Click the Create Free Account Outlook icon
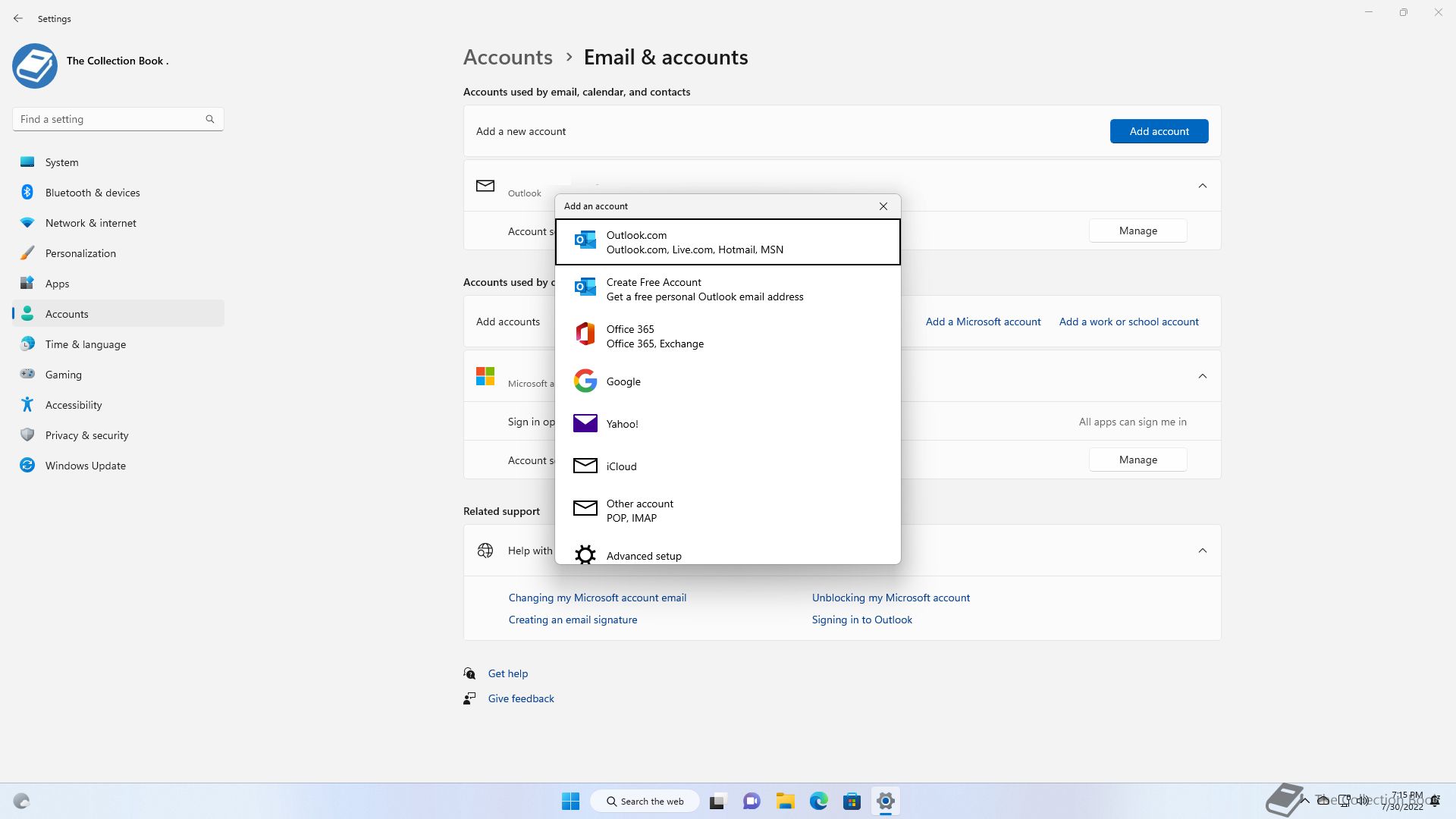Screen dimensions: 1456x819 coord(585,287)
